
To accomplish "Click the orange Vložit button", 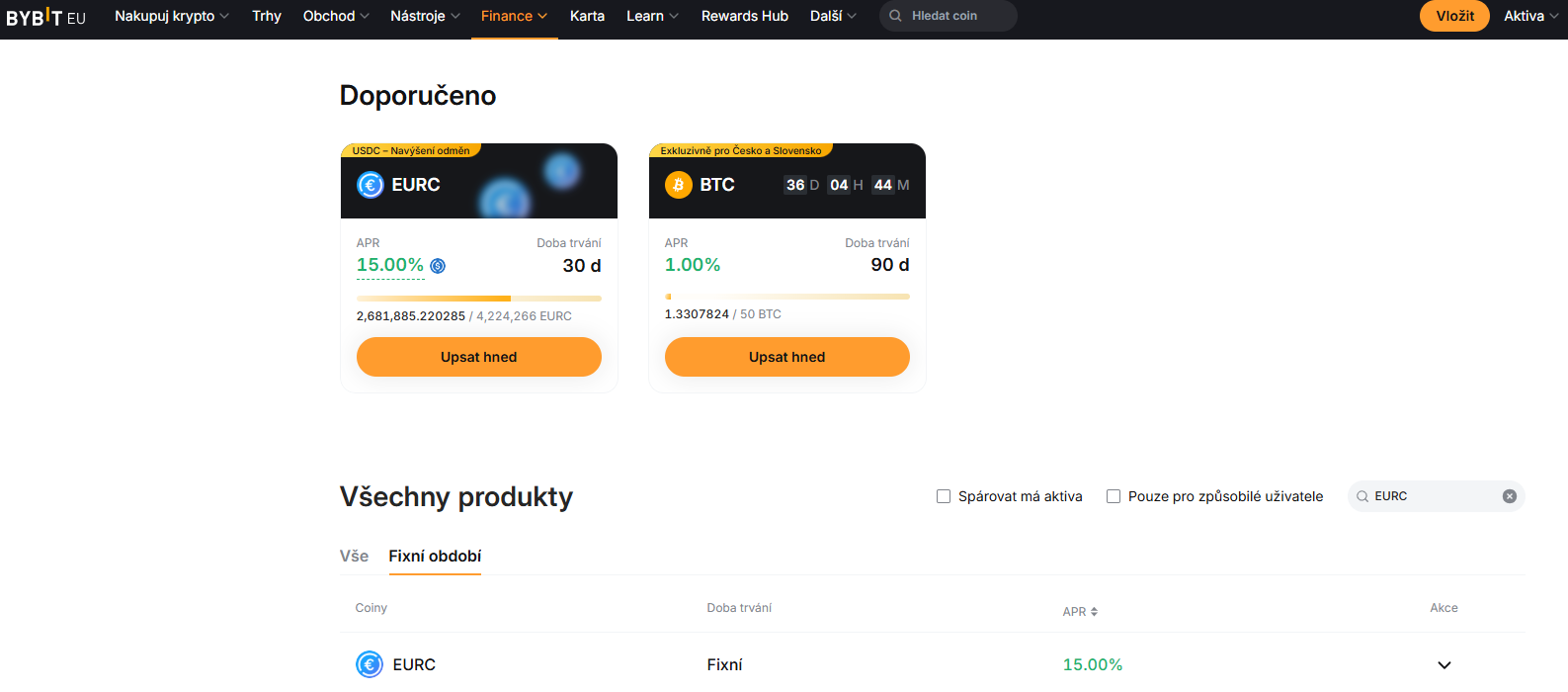I will coord(1453,16).
